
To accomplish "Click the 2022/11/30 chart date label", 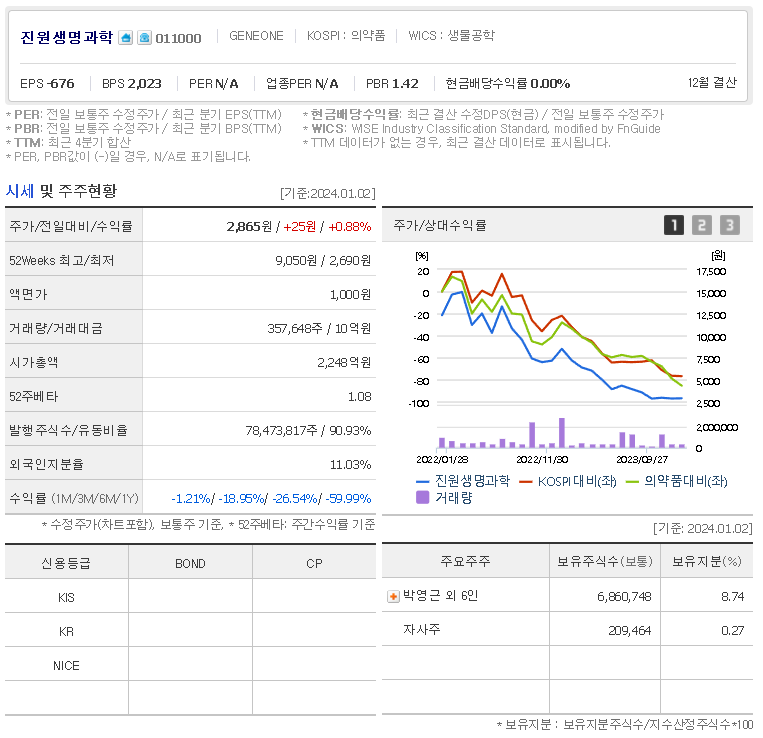I will (x=542, y=460).
